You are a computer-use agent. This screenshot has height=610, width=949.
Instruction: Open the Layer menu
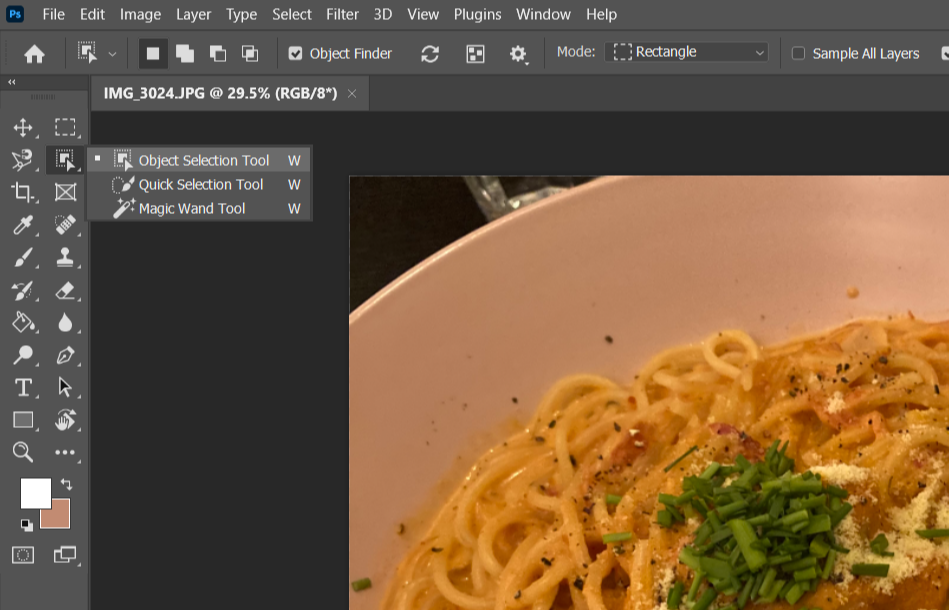pyautogui.click(x=194, y=15)
